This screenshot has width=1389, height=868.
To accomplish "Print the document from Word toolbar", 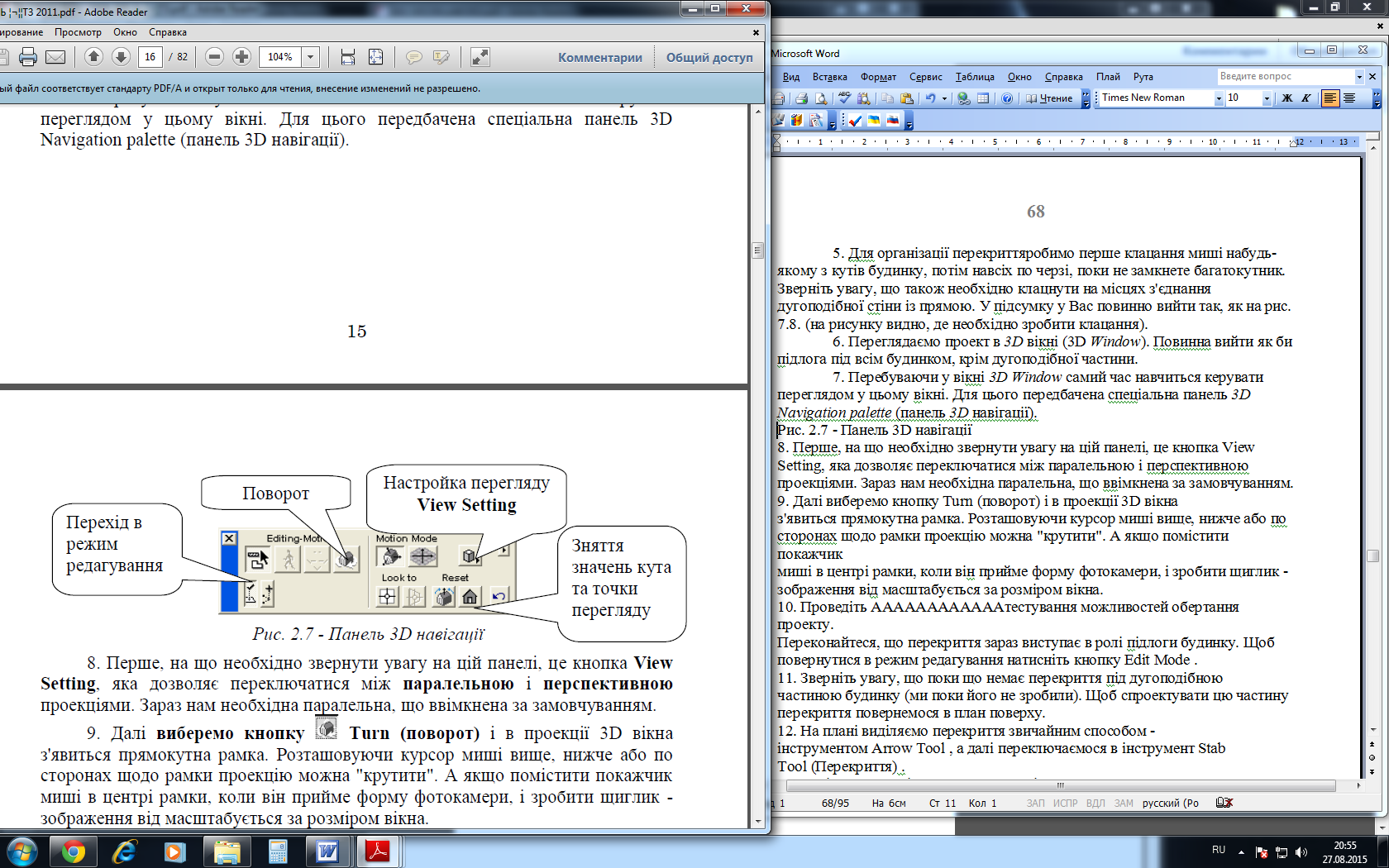I will [801, 98].
